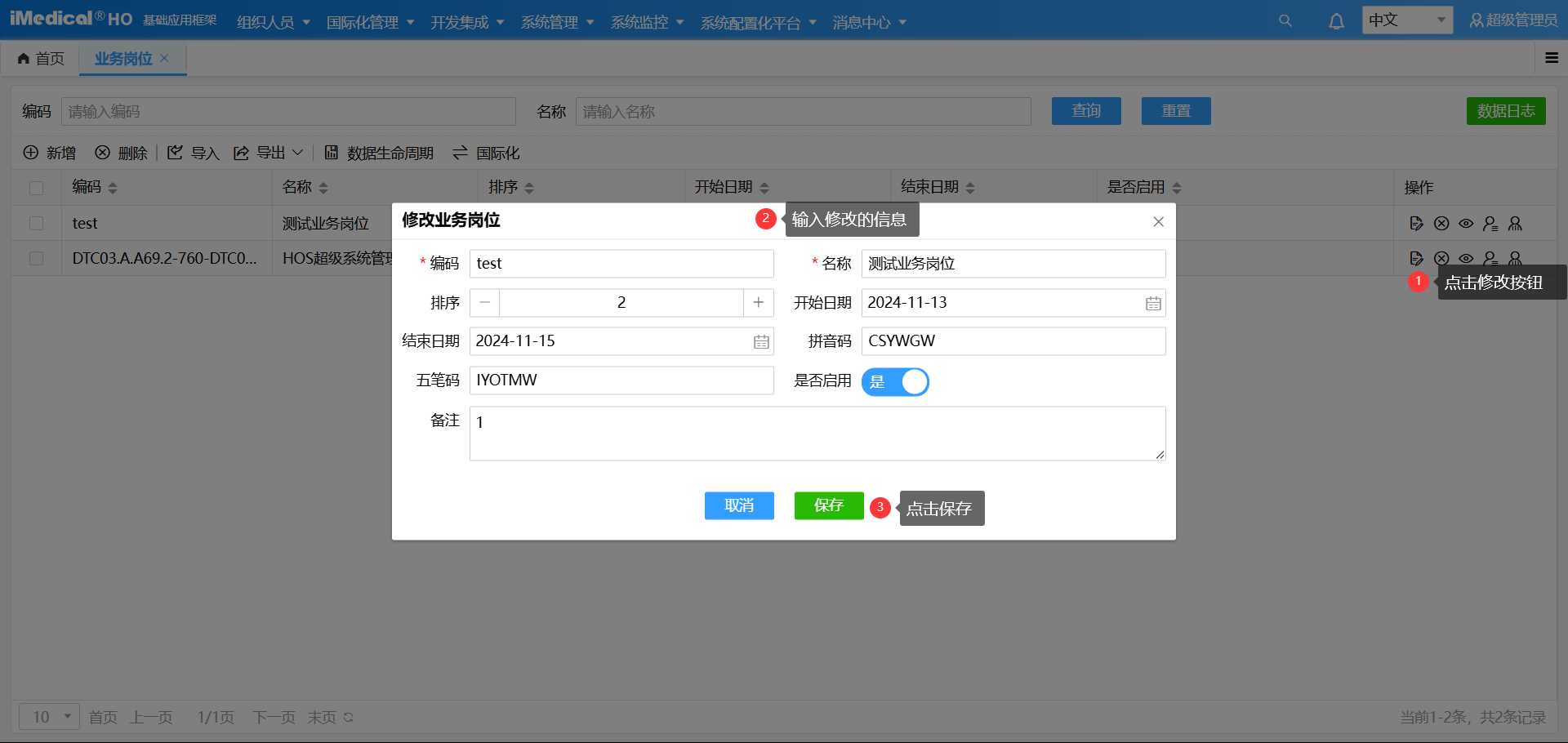Sort by 编码 column arrows
Screen dimensions: 1568x743
[113, 188]
